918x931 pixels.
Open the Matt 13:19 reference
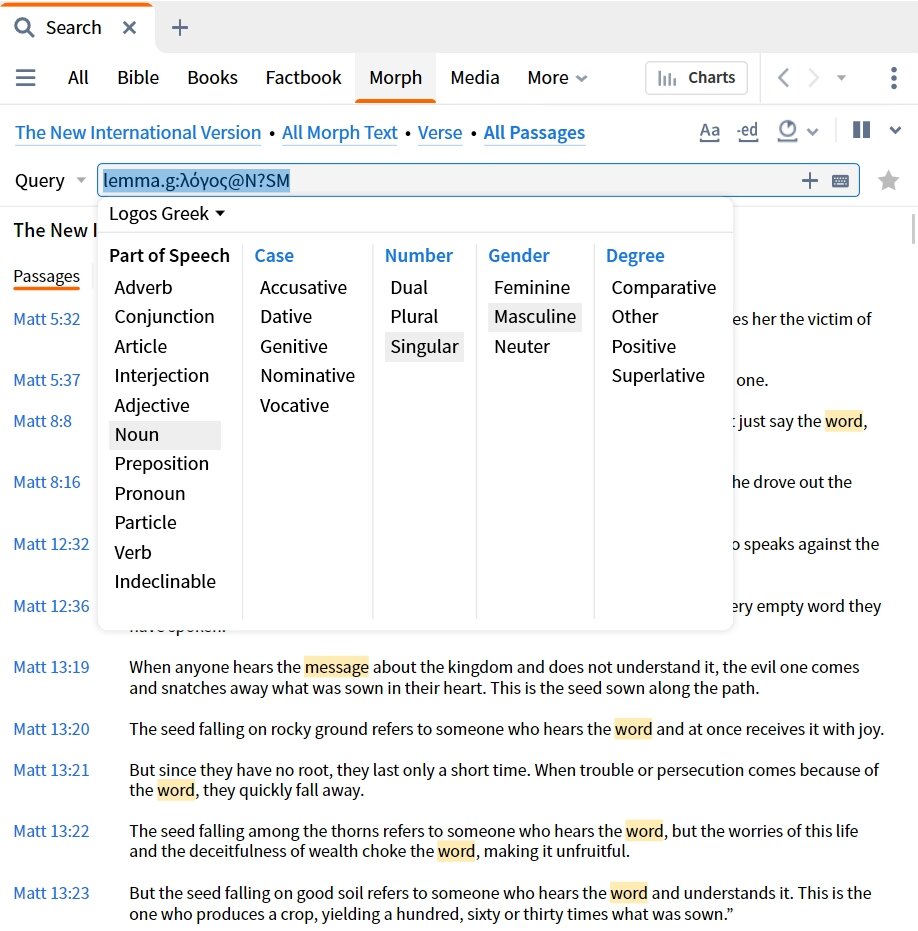tap(52, 667)
